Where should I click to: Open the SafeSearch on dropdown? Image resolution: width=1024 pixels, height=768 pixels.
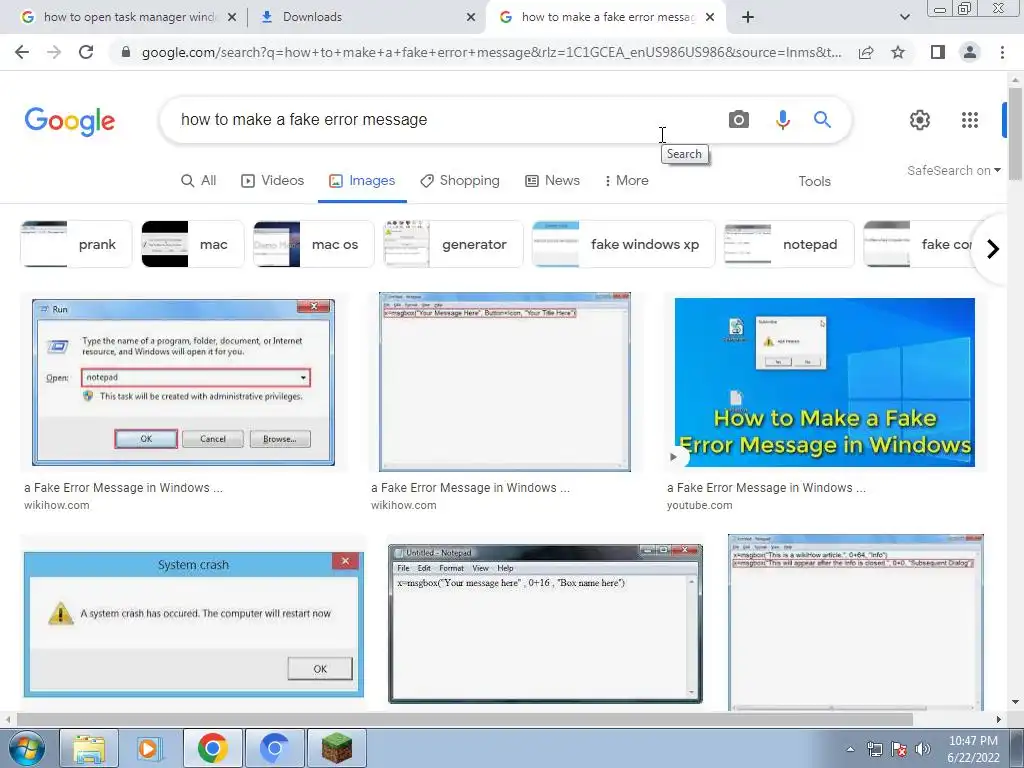click(x=953, y=170)
